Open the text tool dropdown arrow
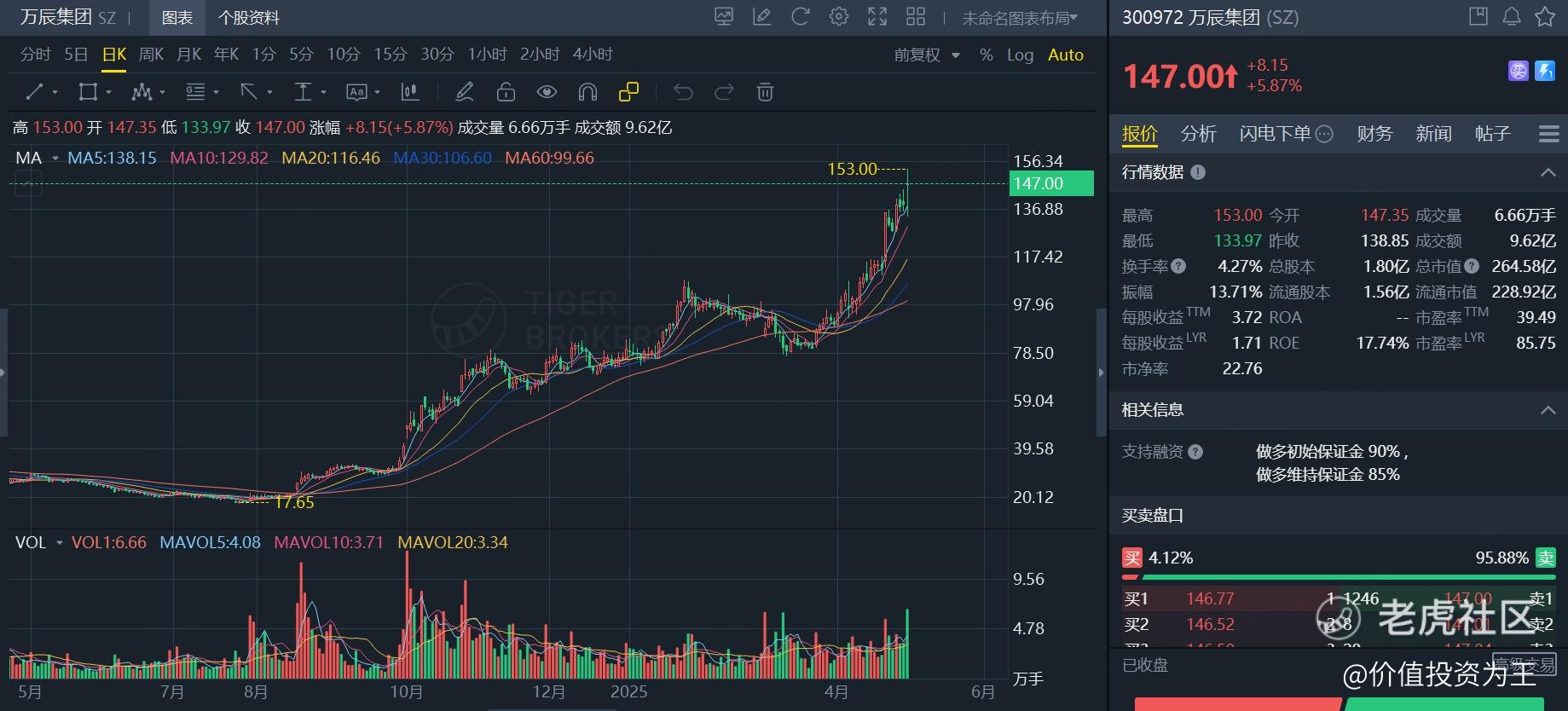Viewport: 1568px width, 711px height. (x=377, y=93)
